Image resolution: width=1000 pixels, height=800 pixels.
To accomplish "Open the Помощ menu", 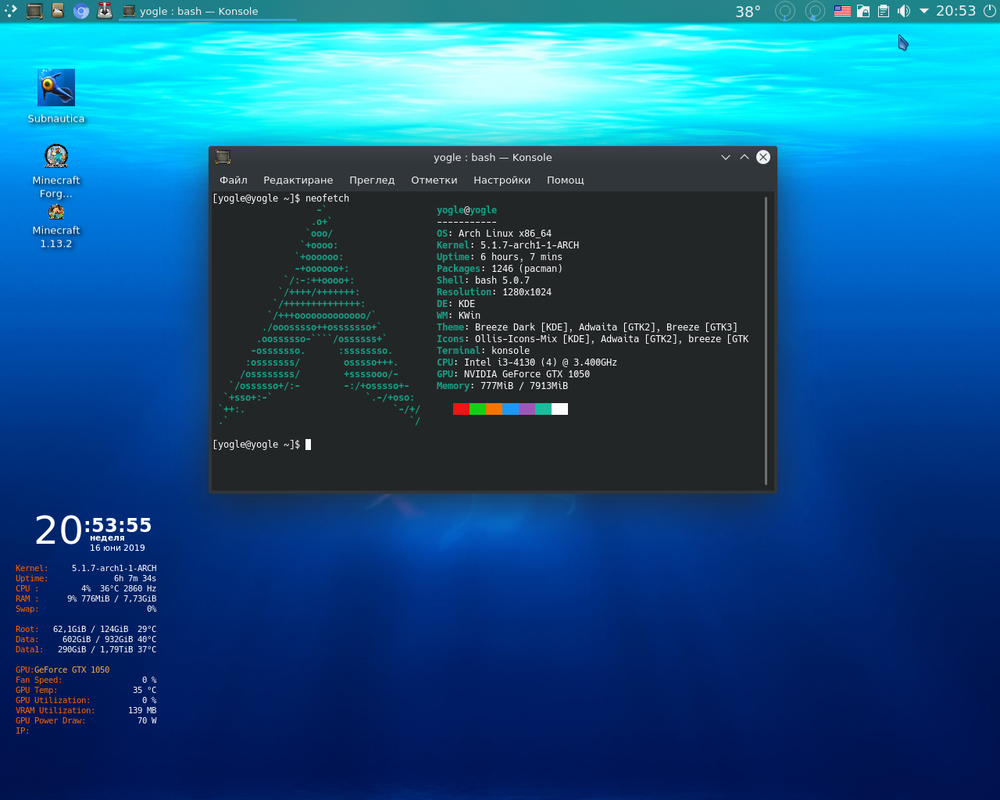I will click(x=565, y=180).
